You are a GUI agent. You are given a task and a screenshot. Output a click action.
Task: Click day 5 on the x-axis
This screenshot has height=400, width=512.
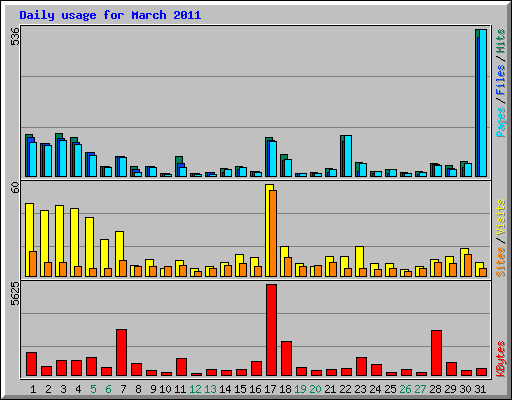tap(93, 389)
